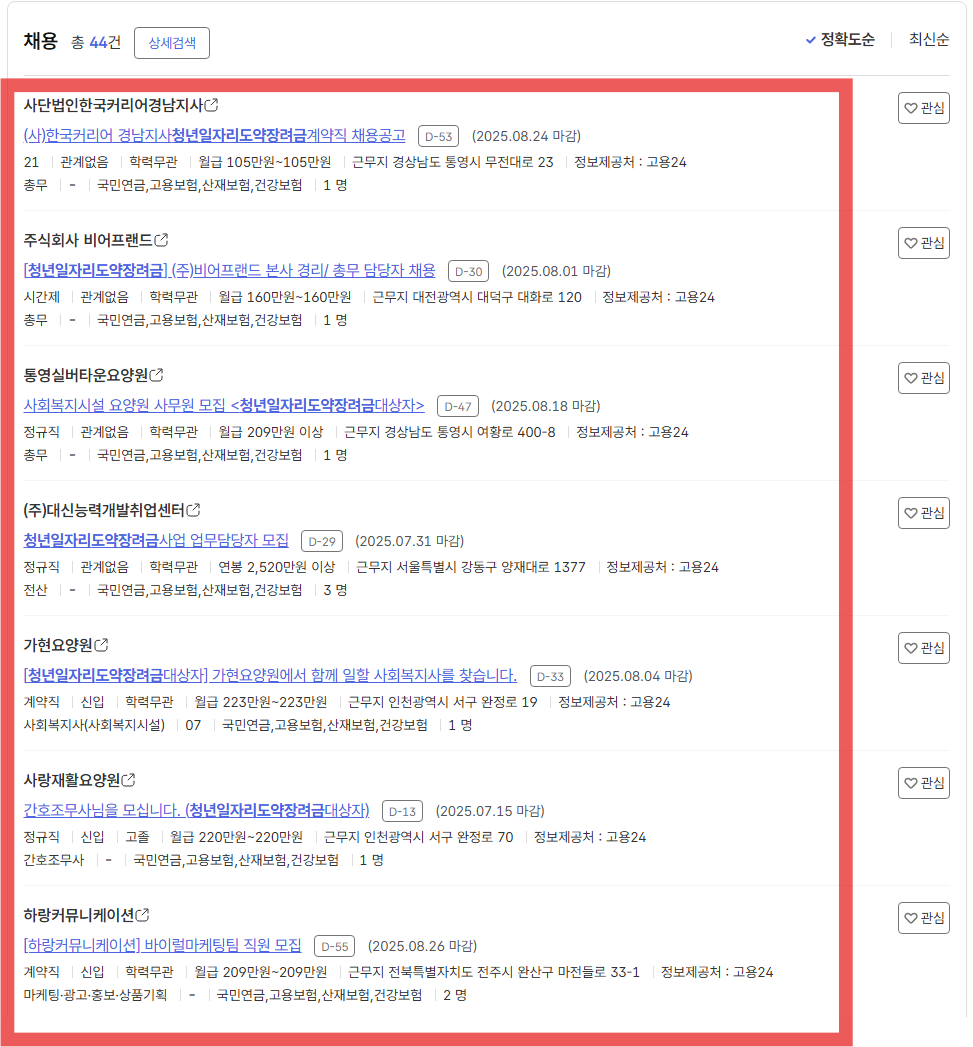Screen dimensions: 973x1047
Task: Click the heart icon for 사랑재활요양원 listing
Action: [910, 782]
